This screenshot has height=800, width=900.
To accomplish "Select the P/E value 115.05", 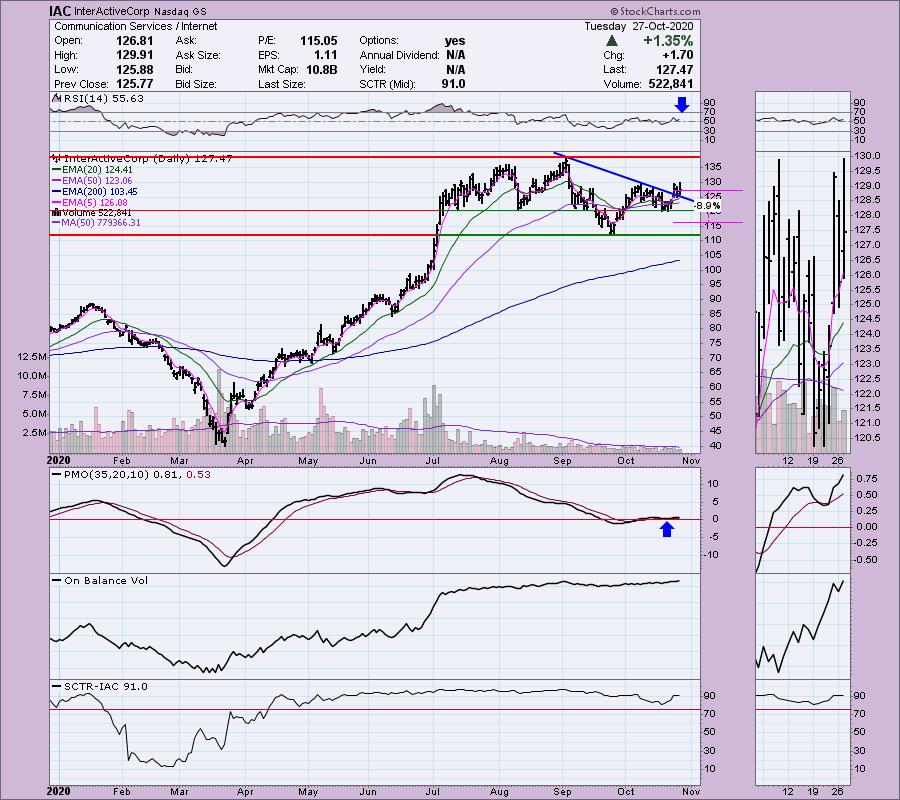I will point(319,41).
